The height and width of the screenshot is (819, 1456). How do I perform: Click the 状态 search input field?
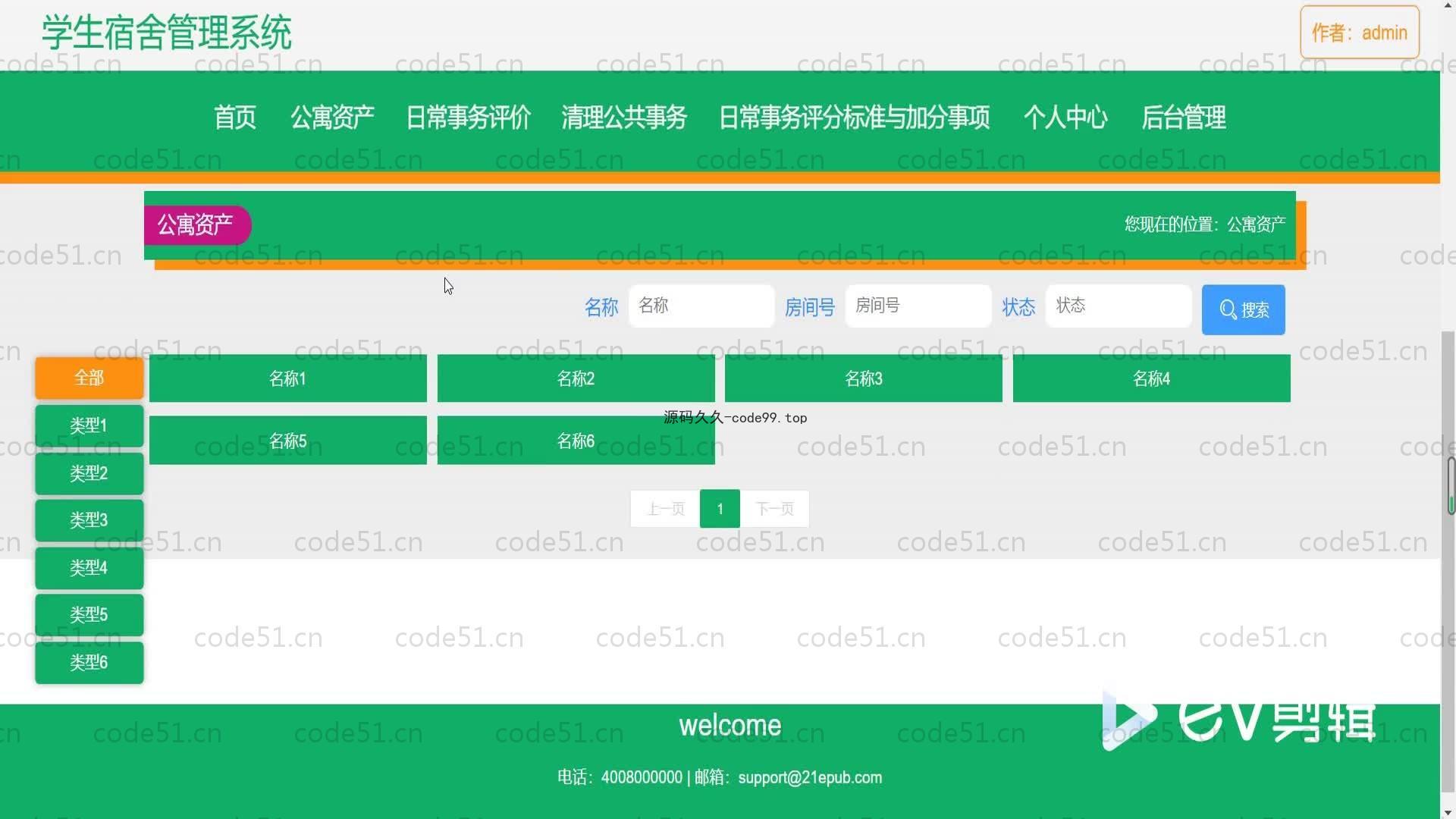1119,306
